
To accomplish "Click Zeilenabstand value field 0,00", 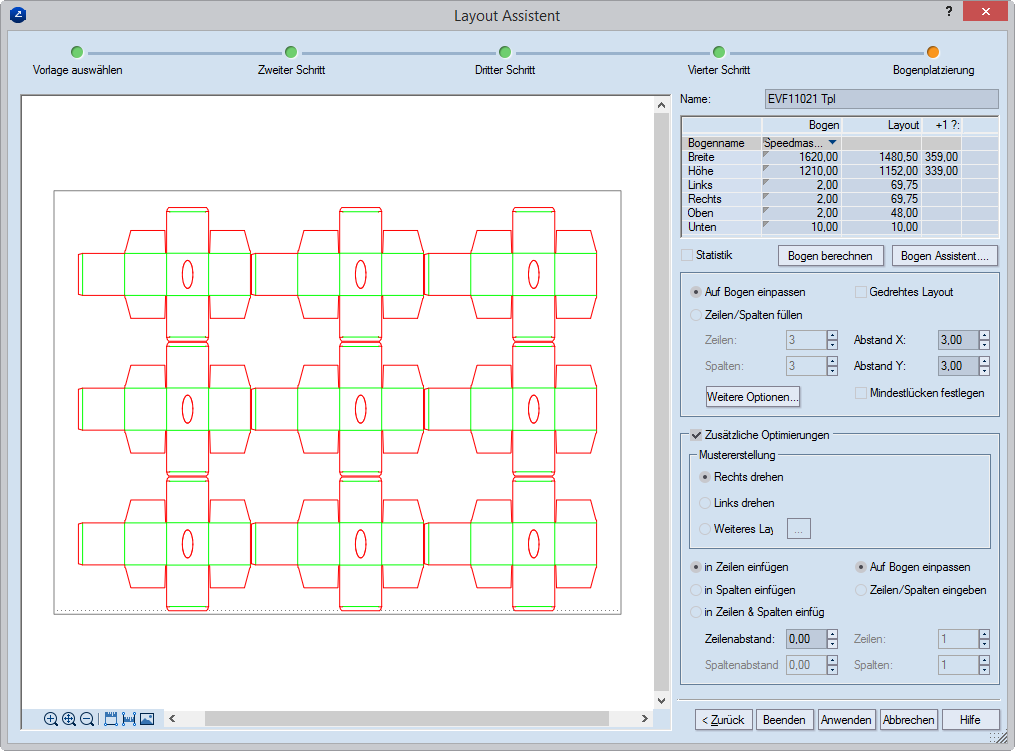I will click(807, 639).
